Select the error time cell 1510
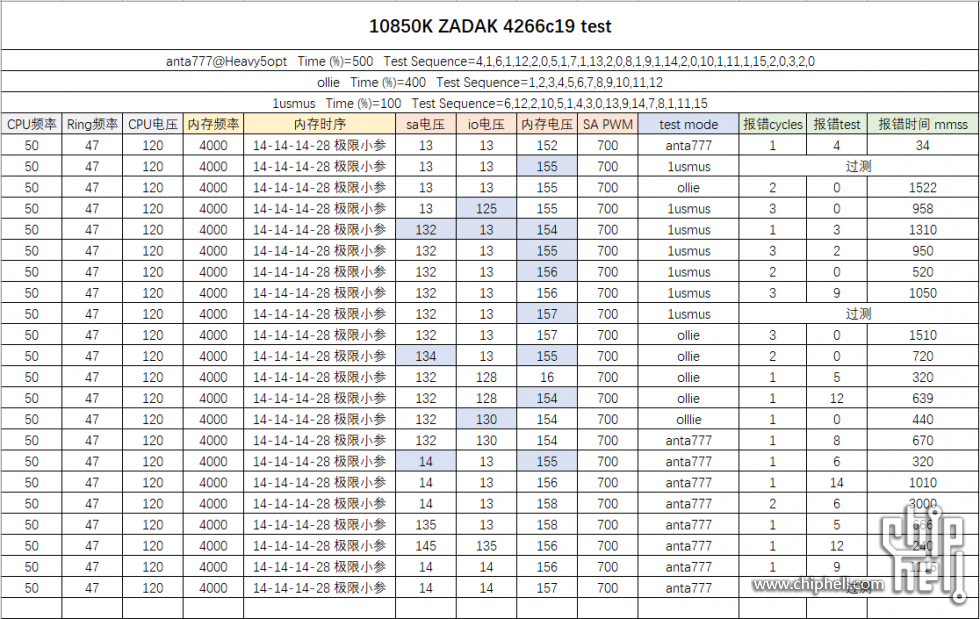 tap(922, 335)
